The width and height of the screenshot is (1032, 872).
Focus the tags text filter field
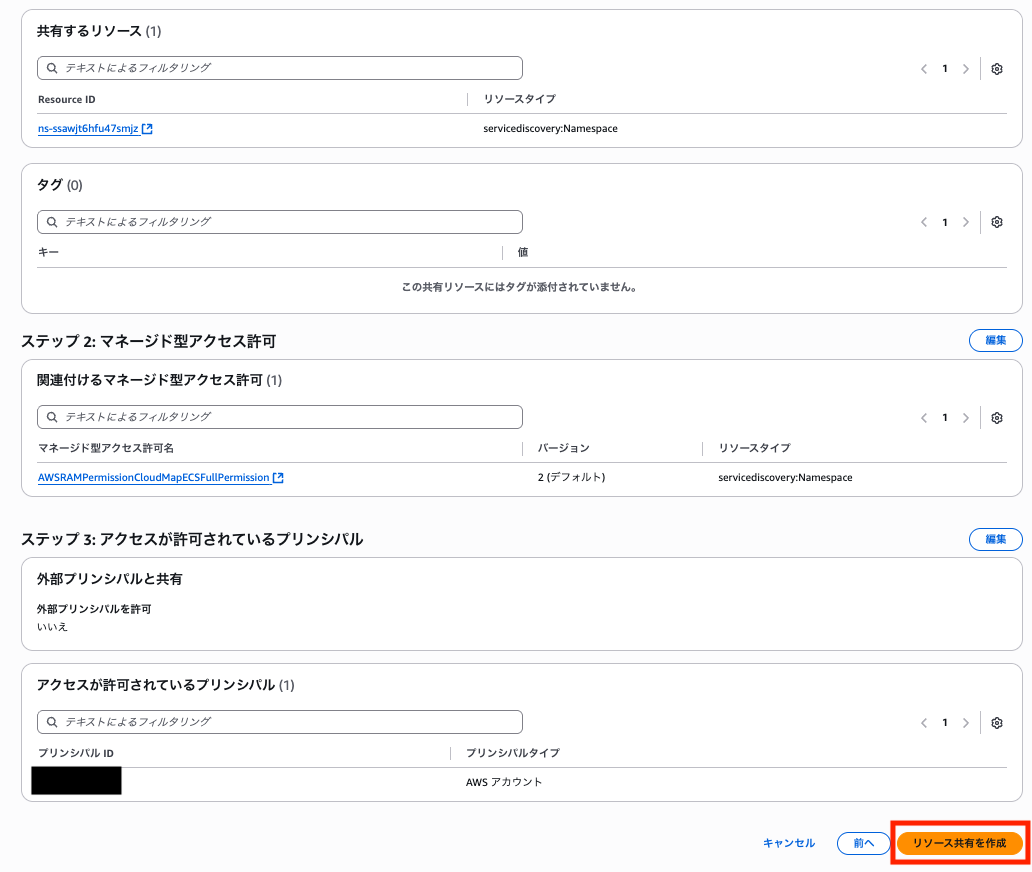tap(280, 222)
